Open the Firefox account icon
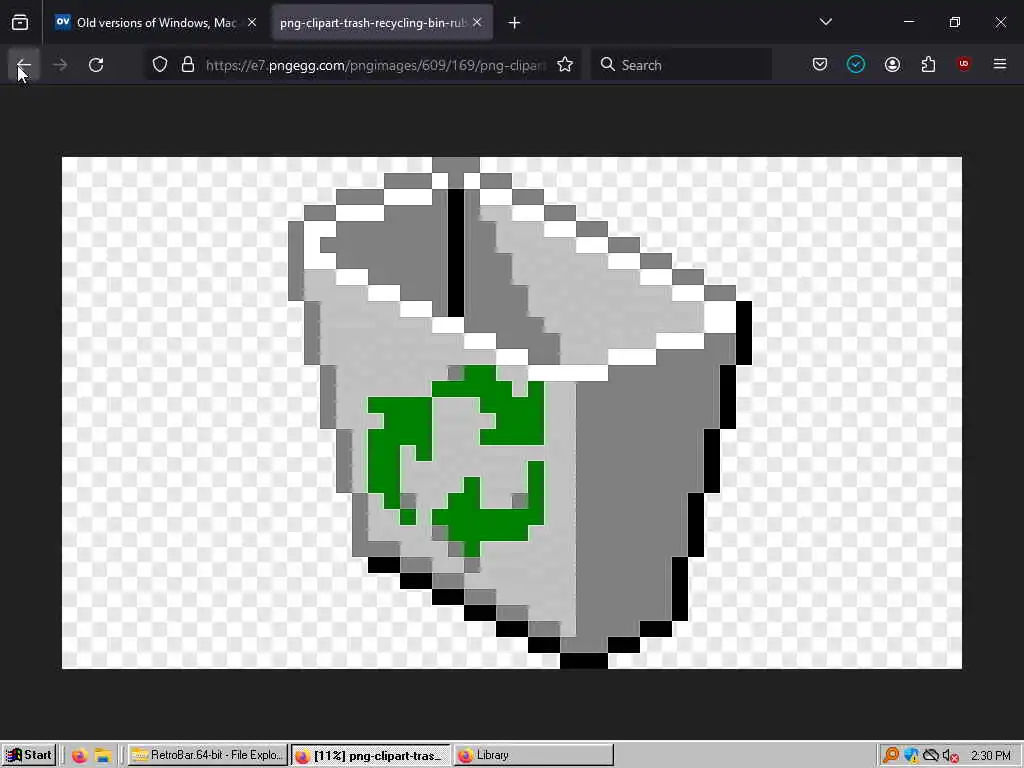 (x=892, y=64)
